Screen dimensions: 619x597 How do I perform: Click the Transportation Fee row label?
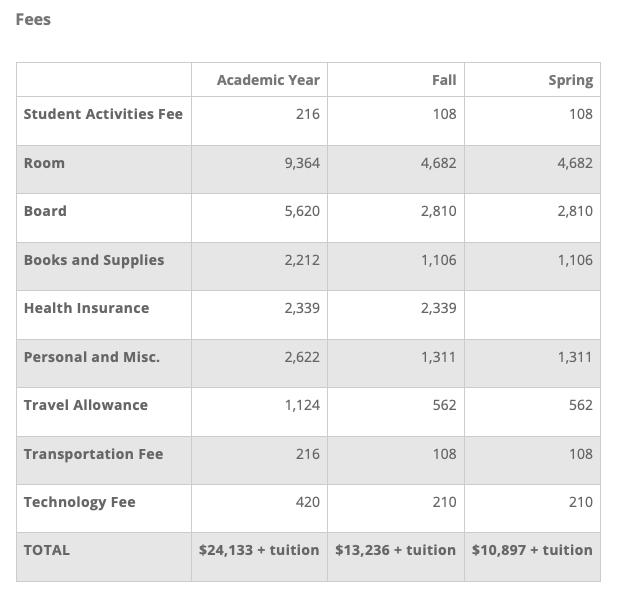pyautogui.click(x=94, y=454)
